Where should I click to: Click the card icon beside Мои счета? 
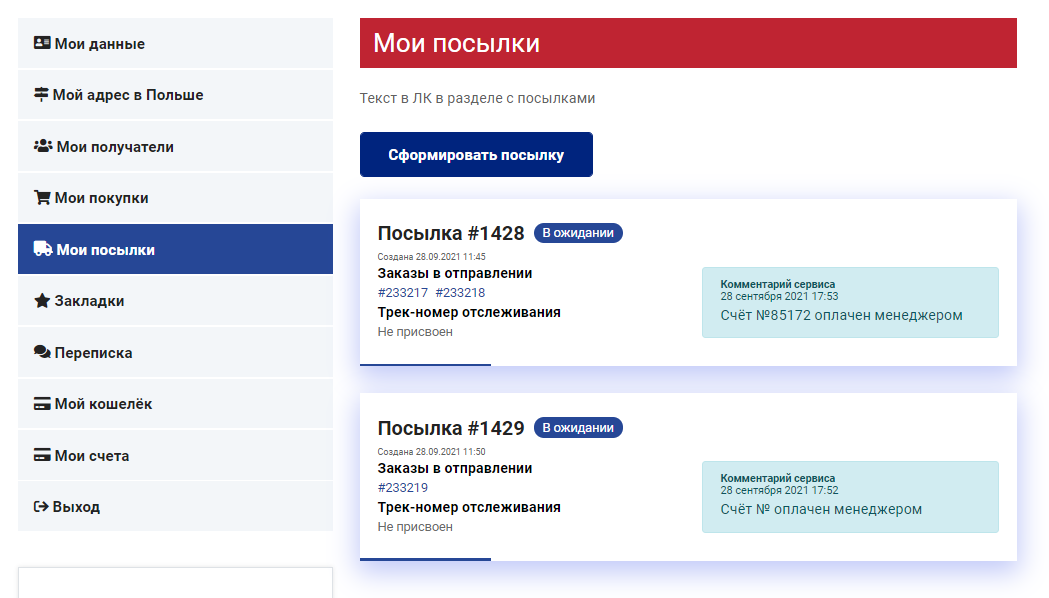(x=42, y=456)
